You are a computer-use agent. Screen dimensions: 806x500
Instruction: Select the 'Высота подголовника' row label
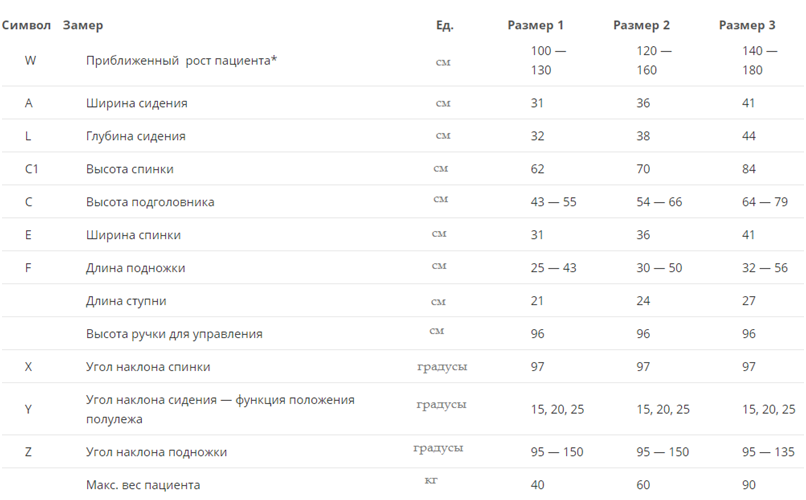(150, 202)
